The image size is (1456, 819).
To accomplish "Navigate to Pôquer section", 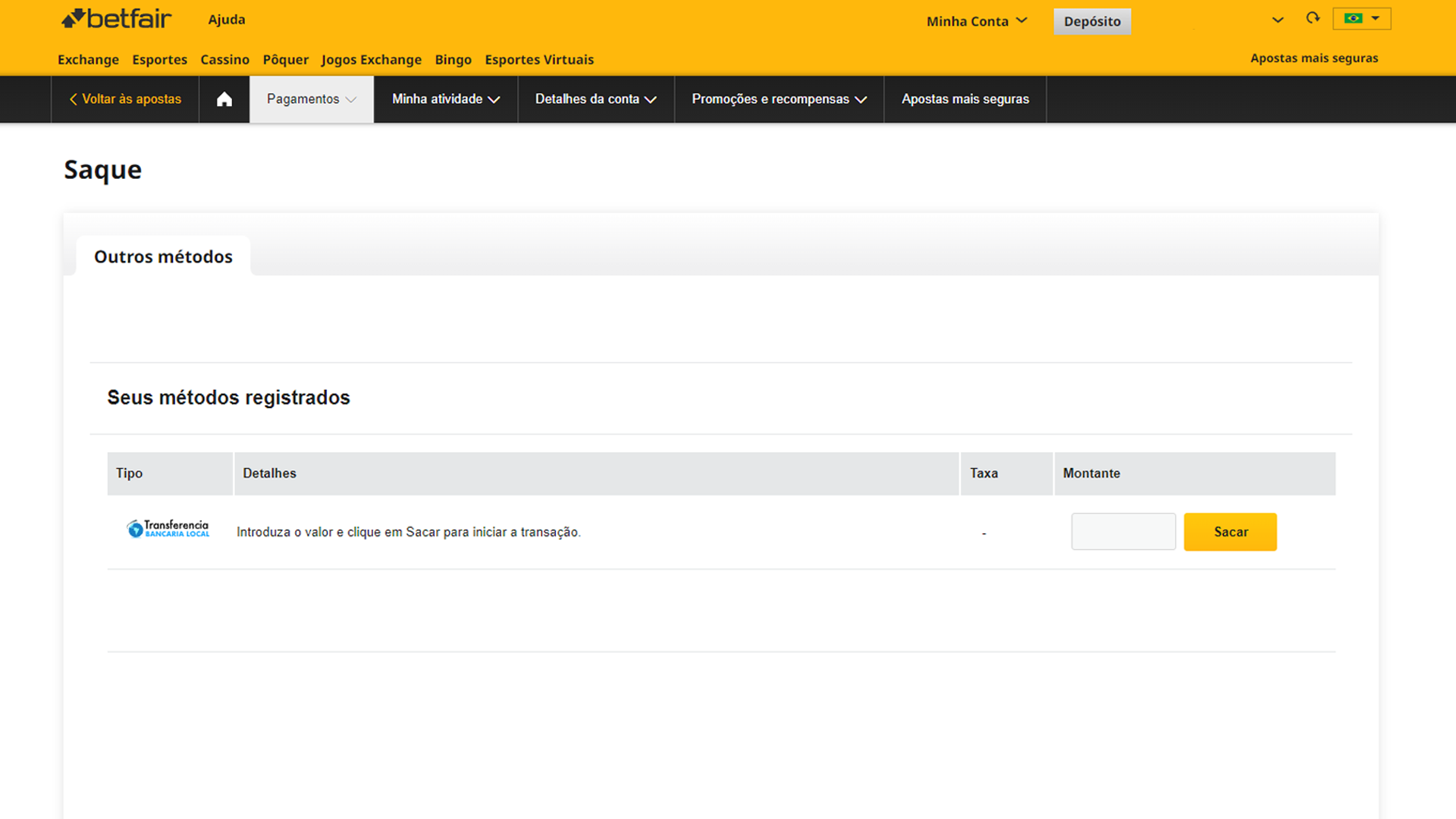I will click(285, 59).
